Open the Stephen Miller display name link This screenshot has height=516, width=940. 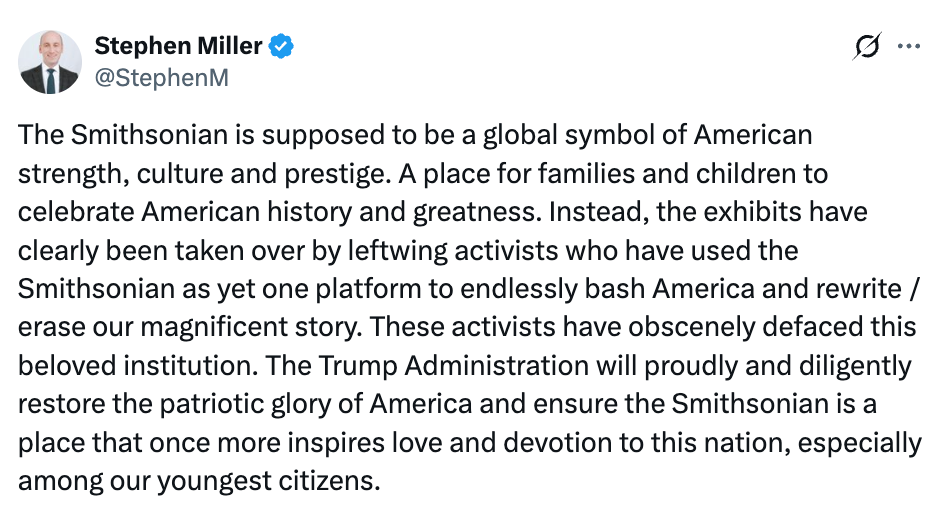178,46
